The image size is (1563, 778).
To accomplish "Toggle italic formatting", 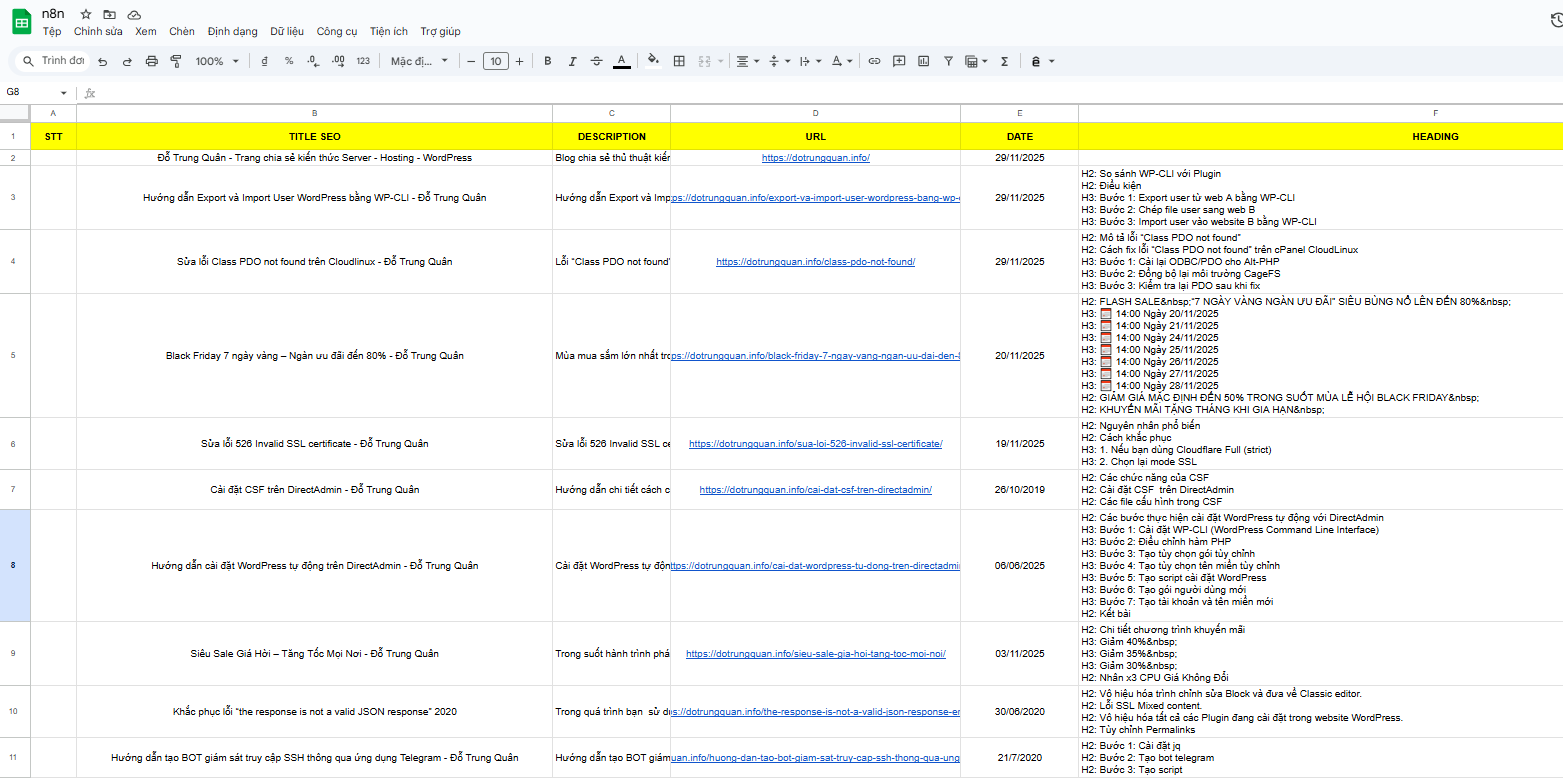I will pos(572,61).
